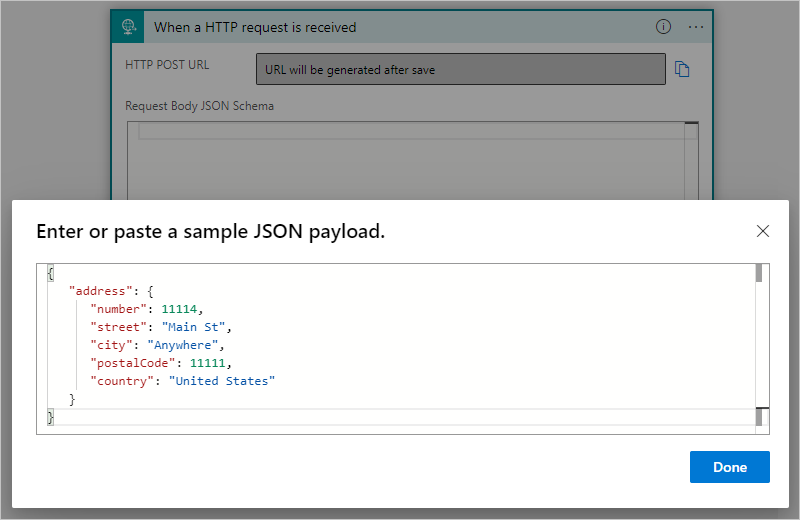Close the sample JSON payload dialog
Screen dimensions: 800x520
click(x=763, y=231)
